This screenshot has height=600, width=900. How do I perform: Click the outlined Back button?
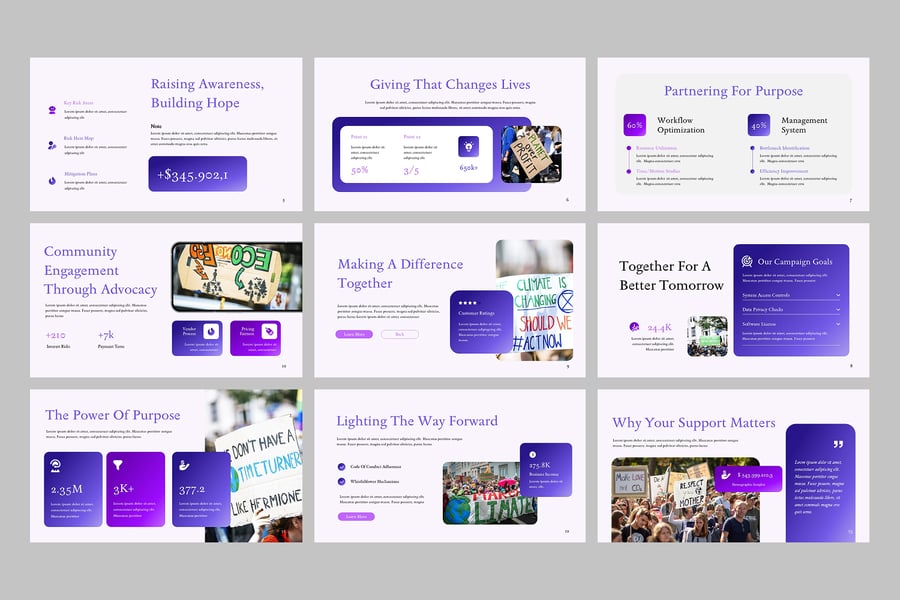click(x=399, y=334)
